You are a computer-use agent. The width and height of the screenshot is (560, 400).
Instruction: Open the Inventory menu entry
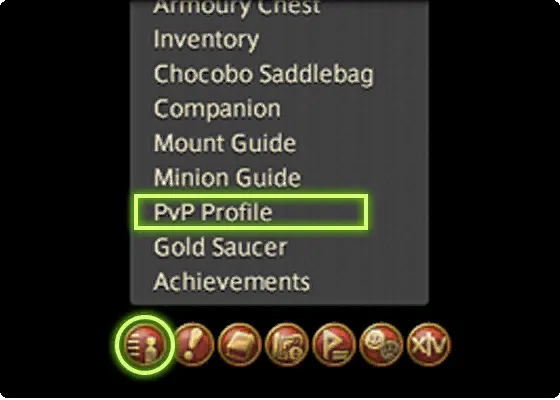click(206, 40)
